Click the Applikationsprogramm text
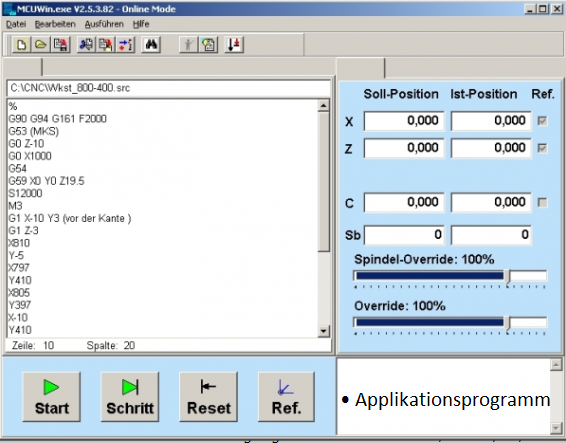Screen dimensions: 566x443 [x=452, y=400]
